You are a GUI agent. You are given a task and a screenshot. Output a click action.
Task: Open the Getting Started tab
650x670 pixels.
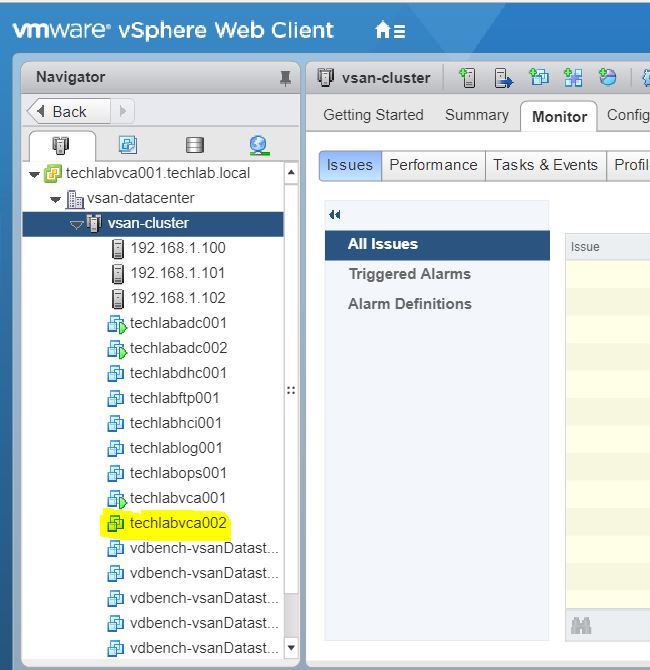(x=374, y=115)
